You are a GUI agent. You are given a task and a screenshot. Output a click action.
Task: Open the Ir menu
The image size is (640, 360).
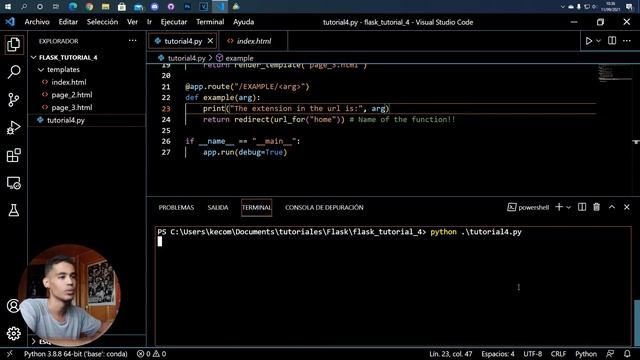click(149, 22)
